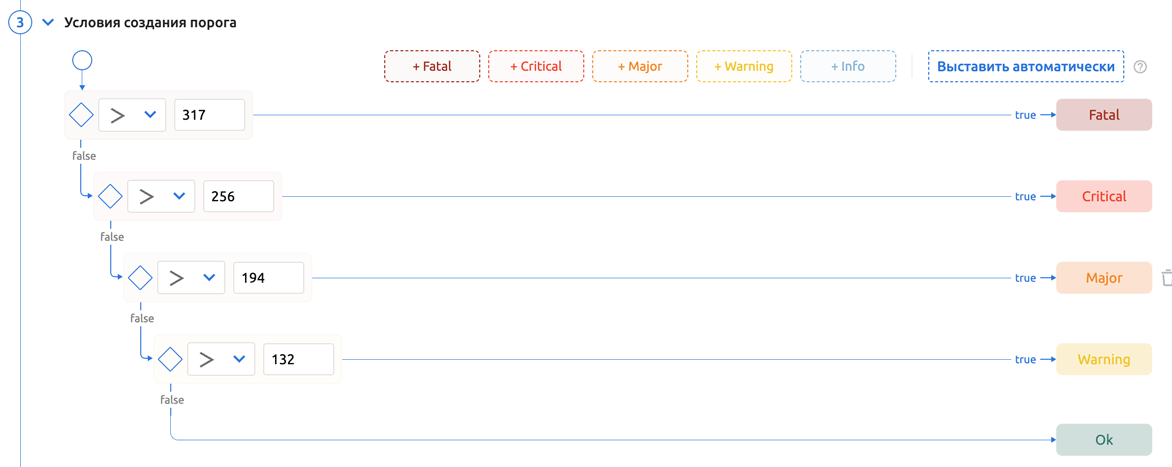Screen dimensions: 1172x467
Task: Click the red Critical result label
Action: pyautogui.click(x=1104, y=197)
